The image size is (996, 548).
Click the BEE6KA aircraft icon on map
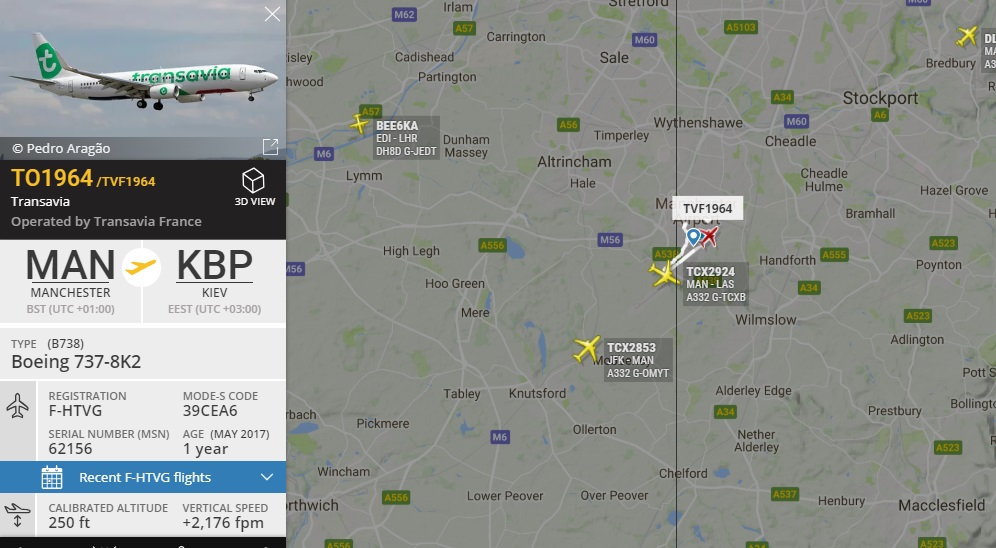[360, 123]
